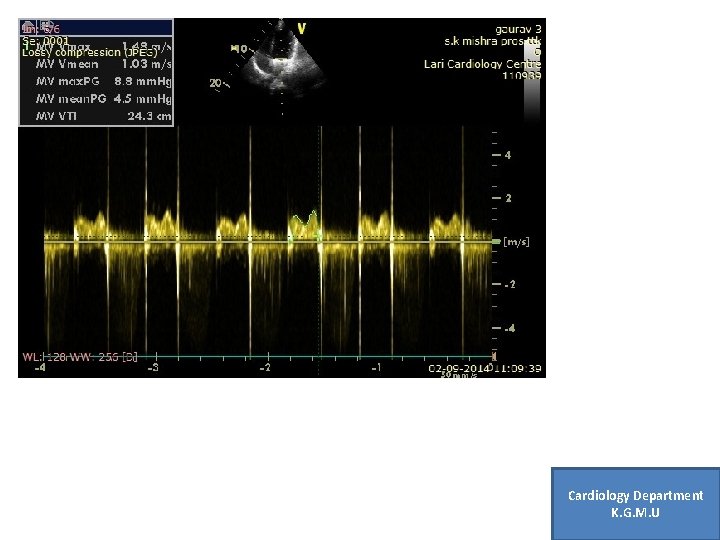720x540 pixels.
Task: Click the time axis label -3
Action: click(153, 367)
